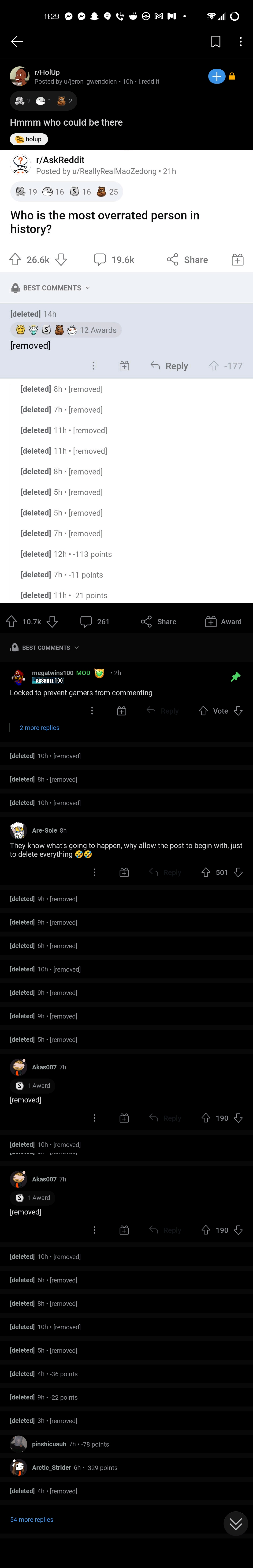This screenshot has height=1568, width=253.
Task: Tap the back arrow at top
Action: [17, 41]
